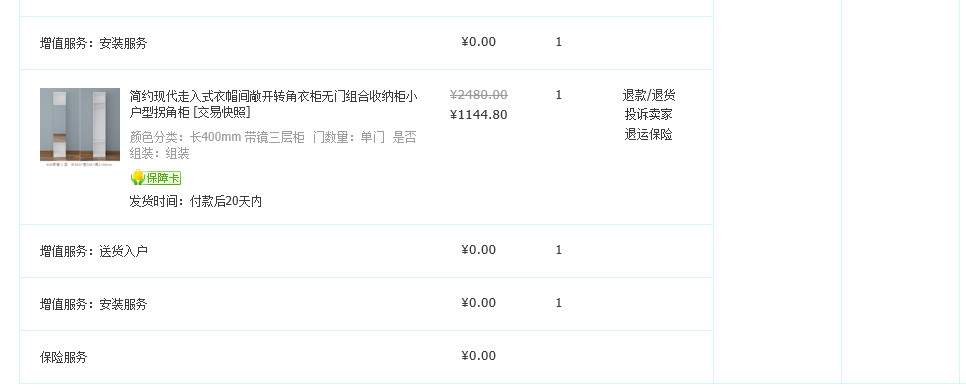The width and height of the screenshot is (966, 392).
Task: Click the green 保障卡 badge icon
Action: click(155, 178)
